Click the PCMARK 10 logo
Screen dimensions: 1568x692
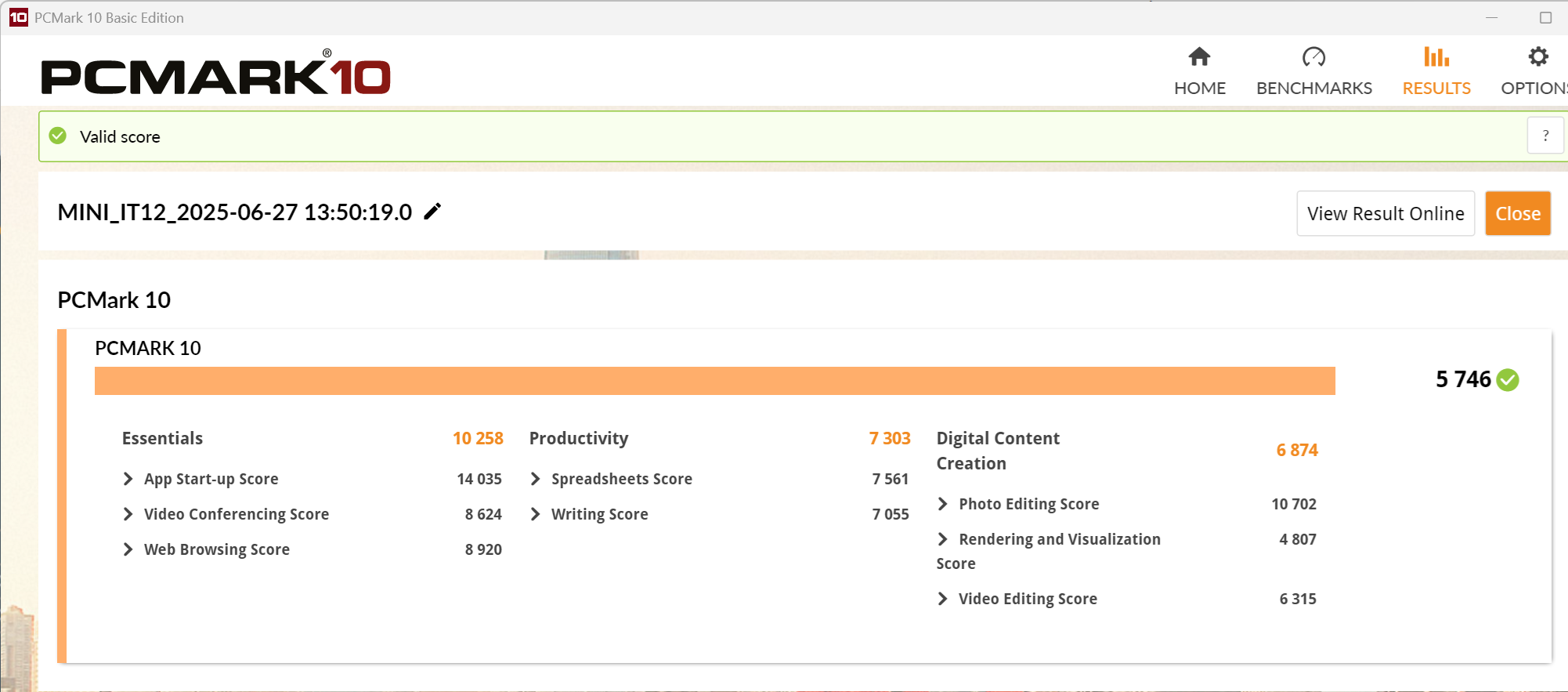215,74
